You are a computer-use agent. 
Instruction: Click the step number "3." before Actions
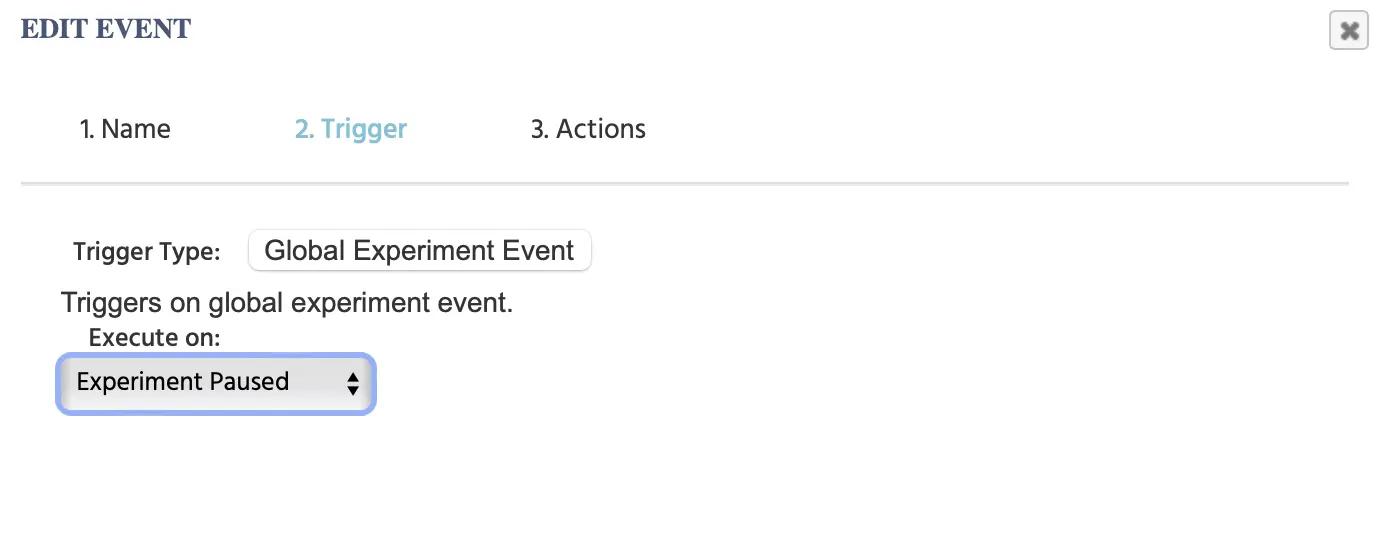pos(540,129)
